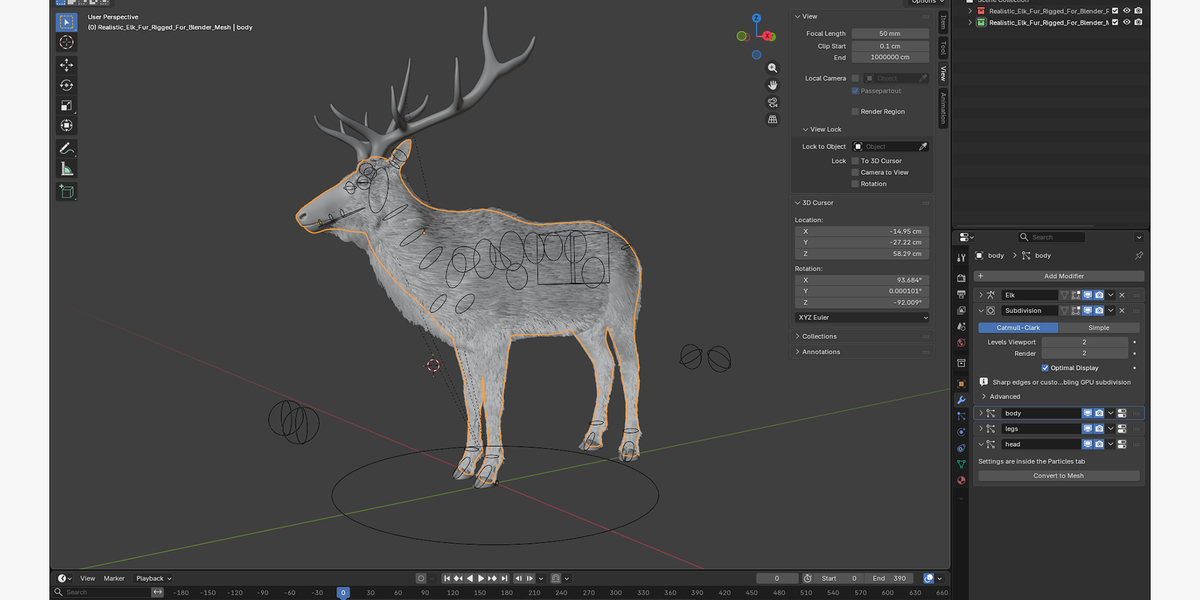Viewport: 1200px width, 600px height.
Task: Enable the Render Region checkbox
Action: click(855, 112)
